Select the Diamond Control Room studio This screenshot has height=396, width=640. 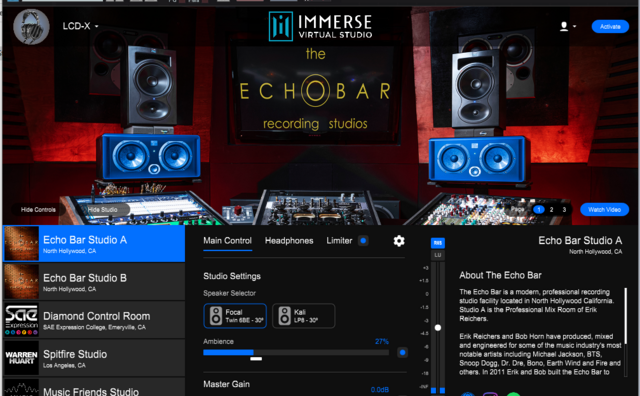click(94, 320)
